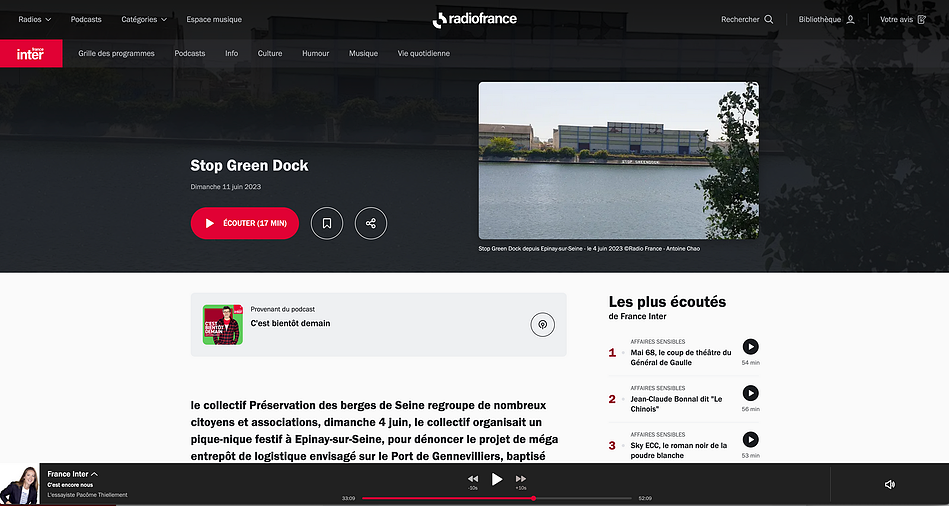This screenshot has height=506, width=949.
Task: Skip forward 10 seconds
Action: pyautogui.click(x=520, y=481)
